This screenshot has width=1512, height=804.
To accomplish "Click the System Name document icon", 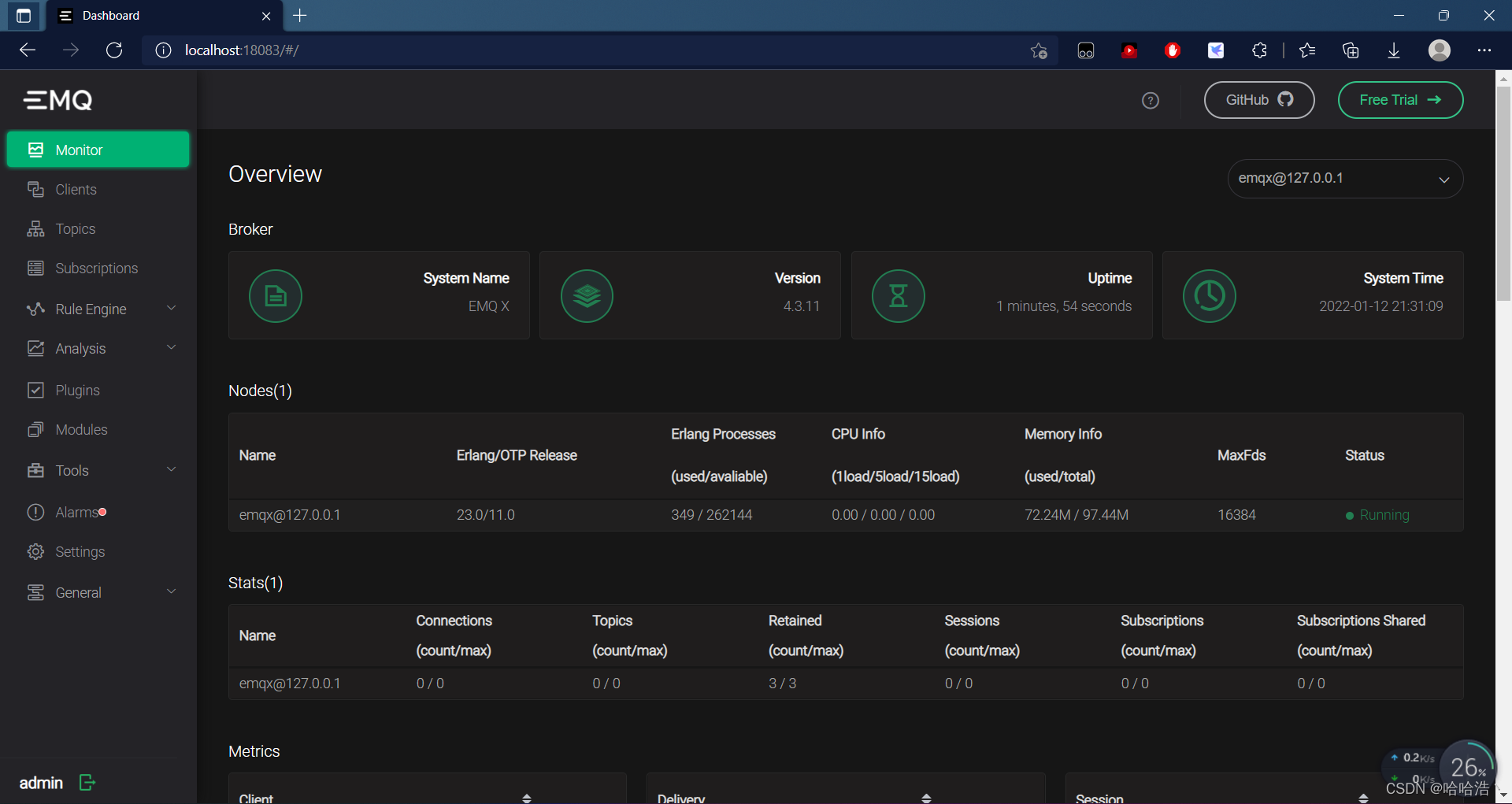I will (x=276, y=296).
